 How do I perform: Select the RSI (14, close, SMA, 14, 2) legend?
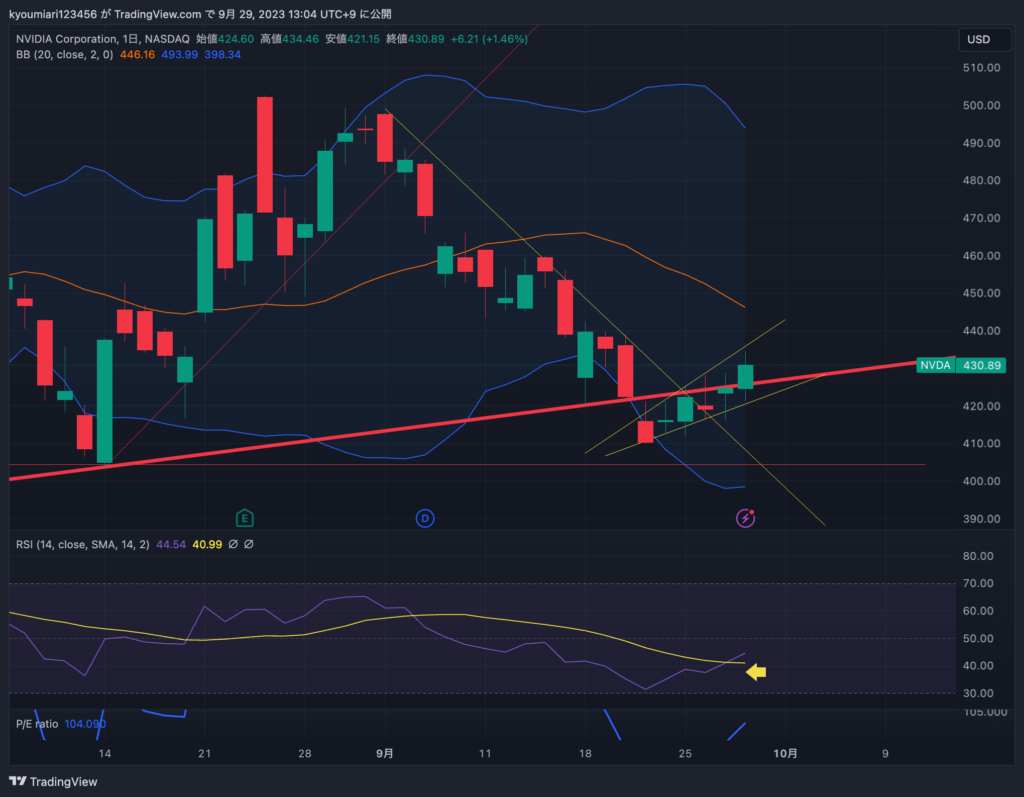[82, 544]
